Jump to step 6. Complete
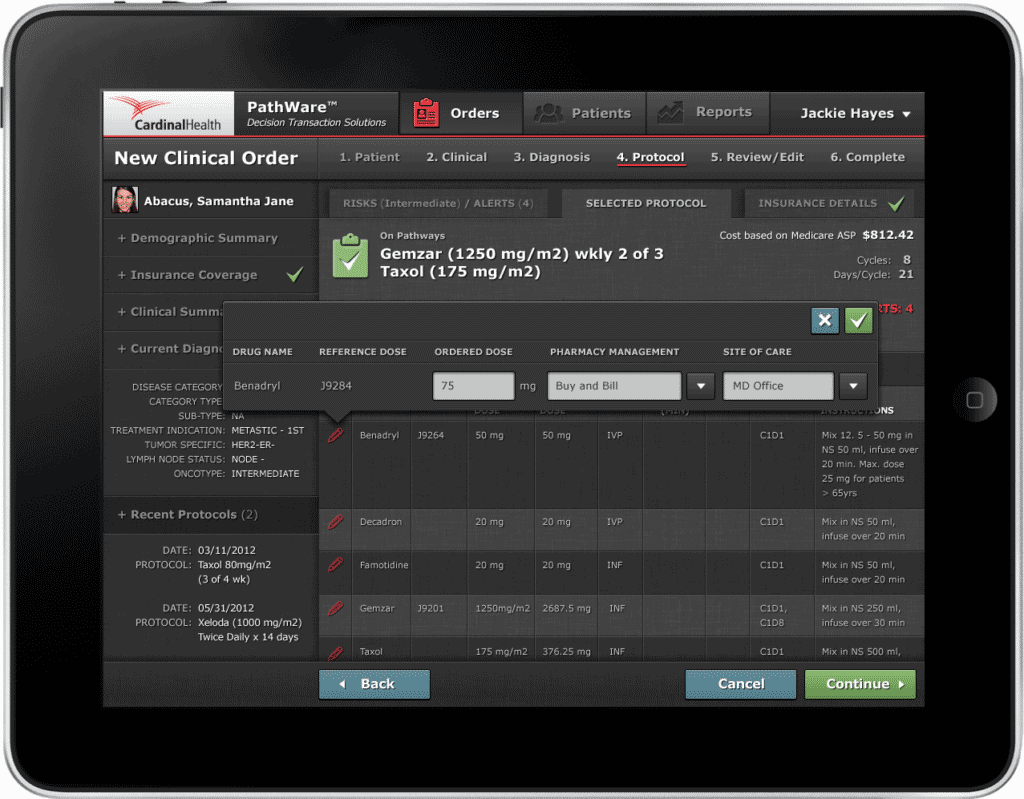Screen dimensions: 1024x799 pyautogui.click(x=867, y=157)
